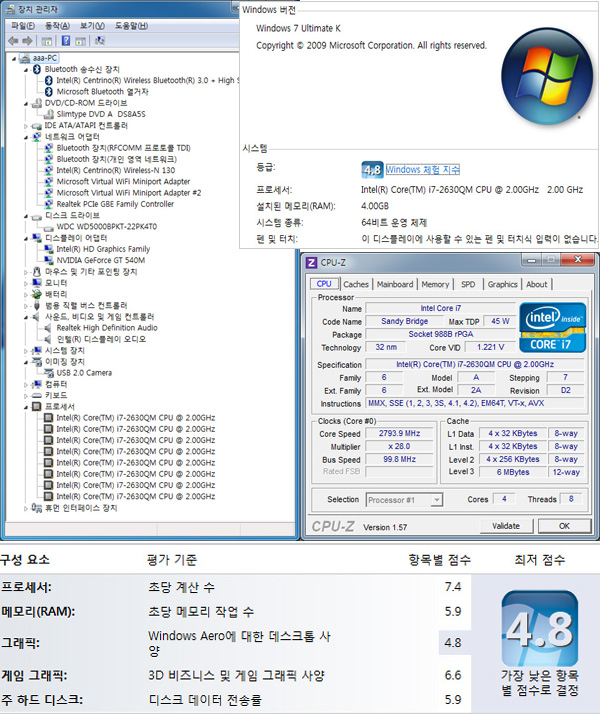Click the Realtek PCIe GBE Family Controller icon
This screenshot has height=717, width=600.
(48, 204)
